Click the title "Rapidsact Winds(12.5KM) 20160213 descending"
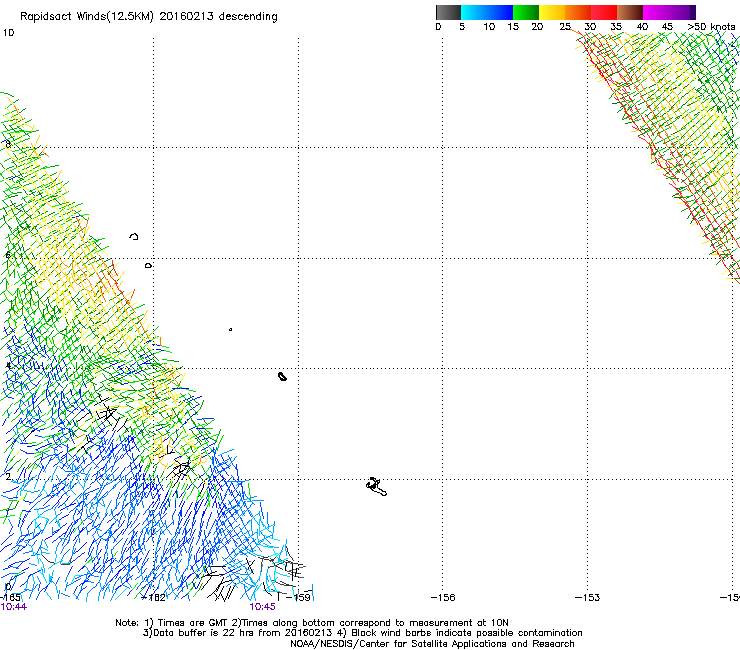The width and height of the screenshot is (740, 650). click(149, 17)
